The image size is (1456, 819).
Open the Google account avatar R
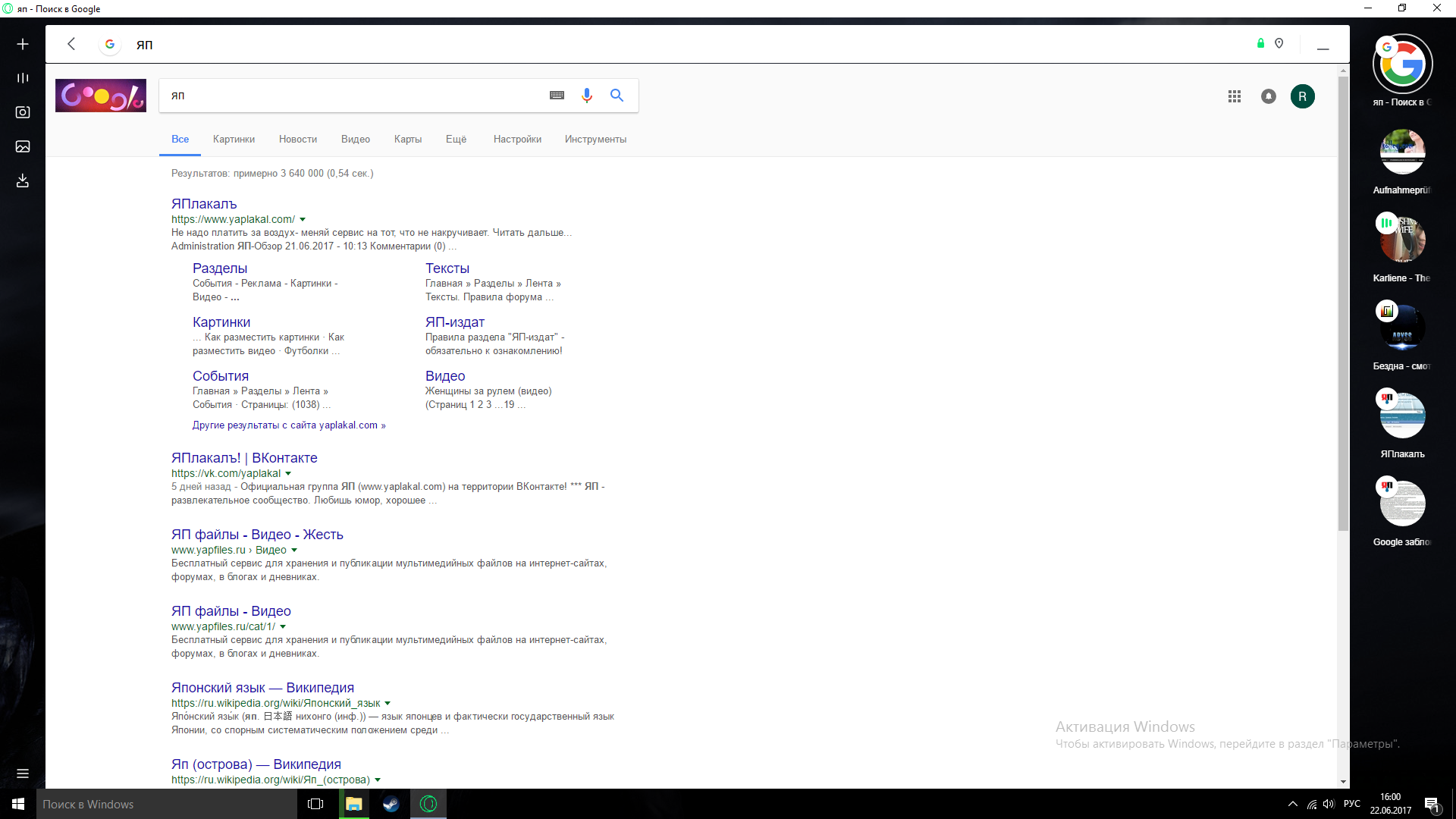(x=1303, y=96)
